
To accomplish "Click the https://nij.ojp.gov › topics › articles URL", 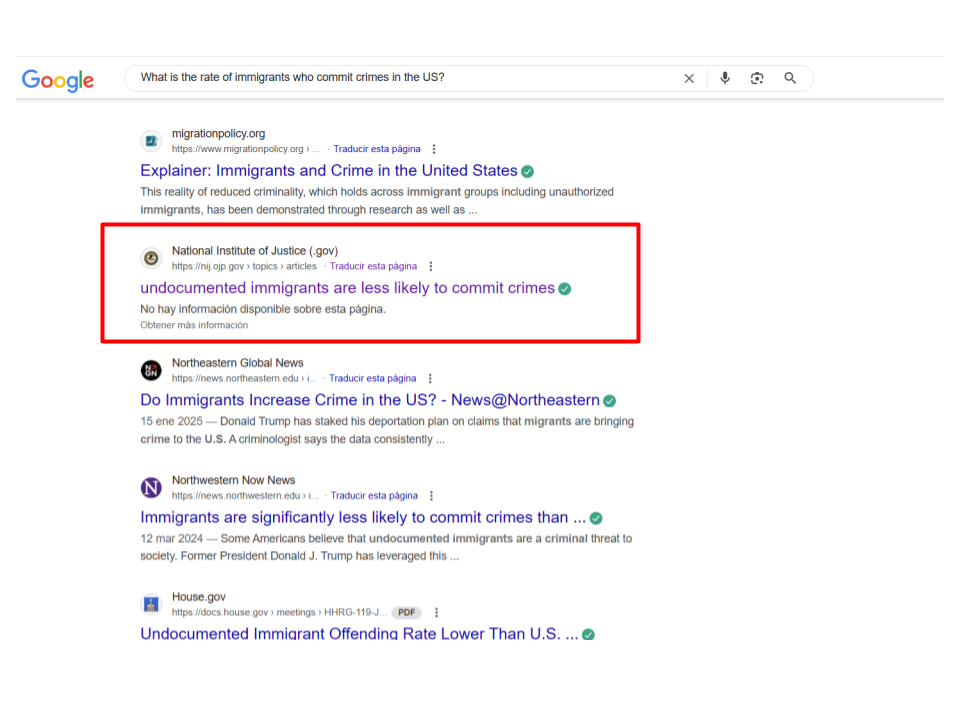I will click(x=244, y=266).
